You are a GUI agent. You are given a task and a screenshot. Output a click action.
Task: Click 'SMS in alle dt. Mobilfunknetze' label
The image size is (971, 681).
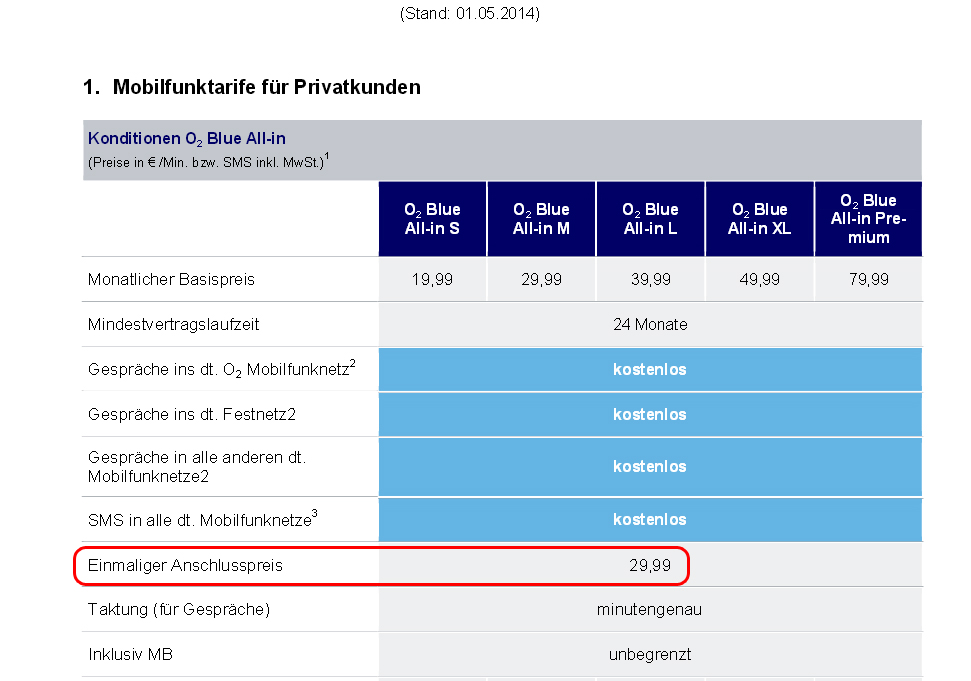point(202,519)
